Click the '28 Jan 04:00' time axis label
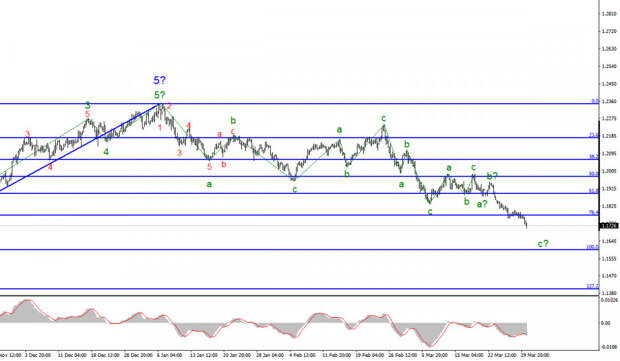 pyautogui.click(x=270, y=355)
